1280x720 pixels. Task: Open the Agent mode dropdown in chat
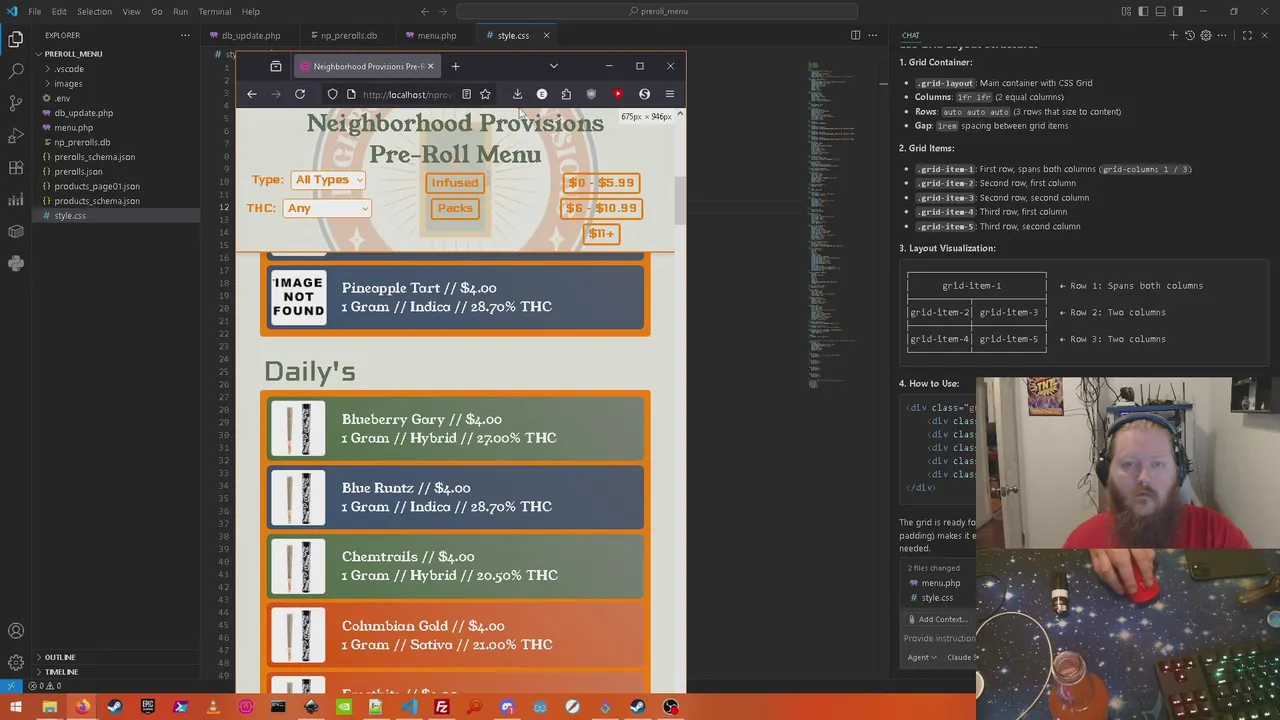pos(922,657)
